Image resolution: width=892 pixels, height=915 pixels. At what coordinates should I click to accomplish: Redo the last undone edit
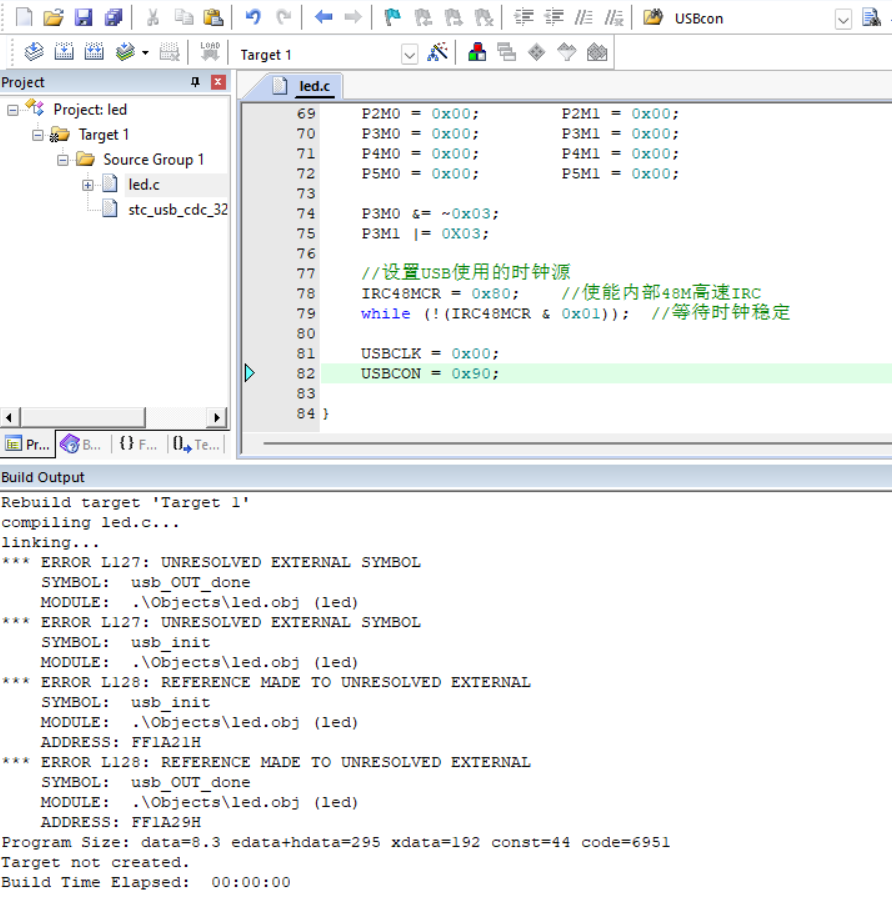(284, 18)
